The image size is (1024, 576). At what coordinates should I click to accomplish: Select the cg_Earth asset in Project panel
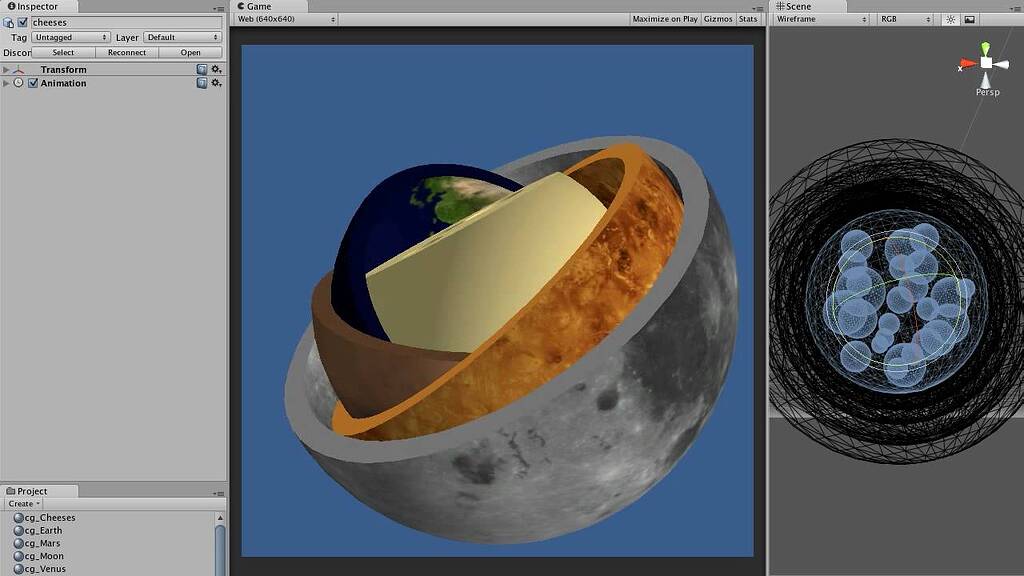(44, 530)
